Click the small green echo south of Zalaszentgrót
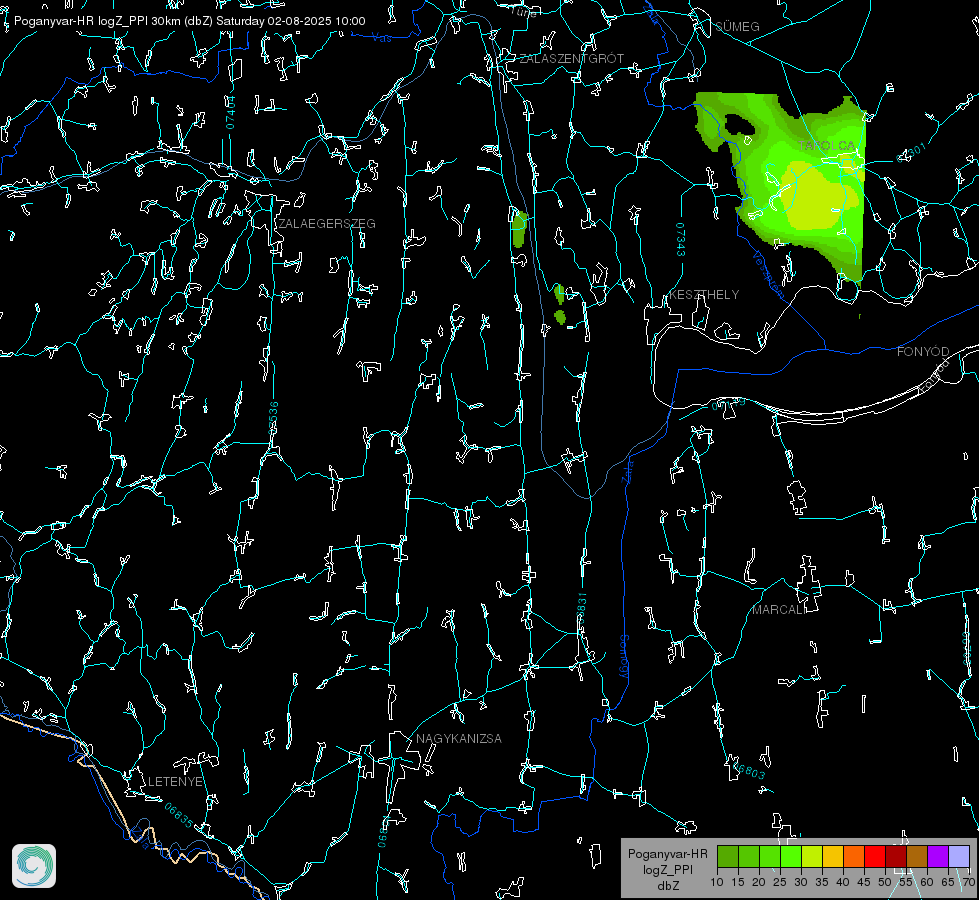Screen dimensions: 979x900 click(x=519, y=229)
